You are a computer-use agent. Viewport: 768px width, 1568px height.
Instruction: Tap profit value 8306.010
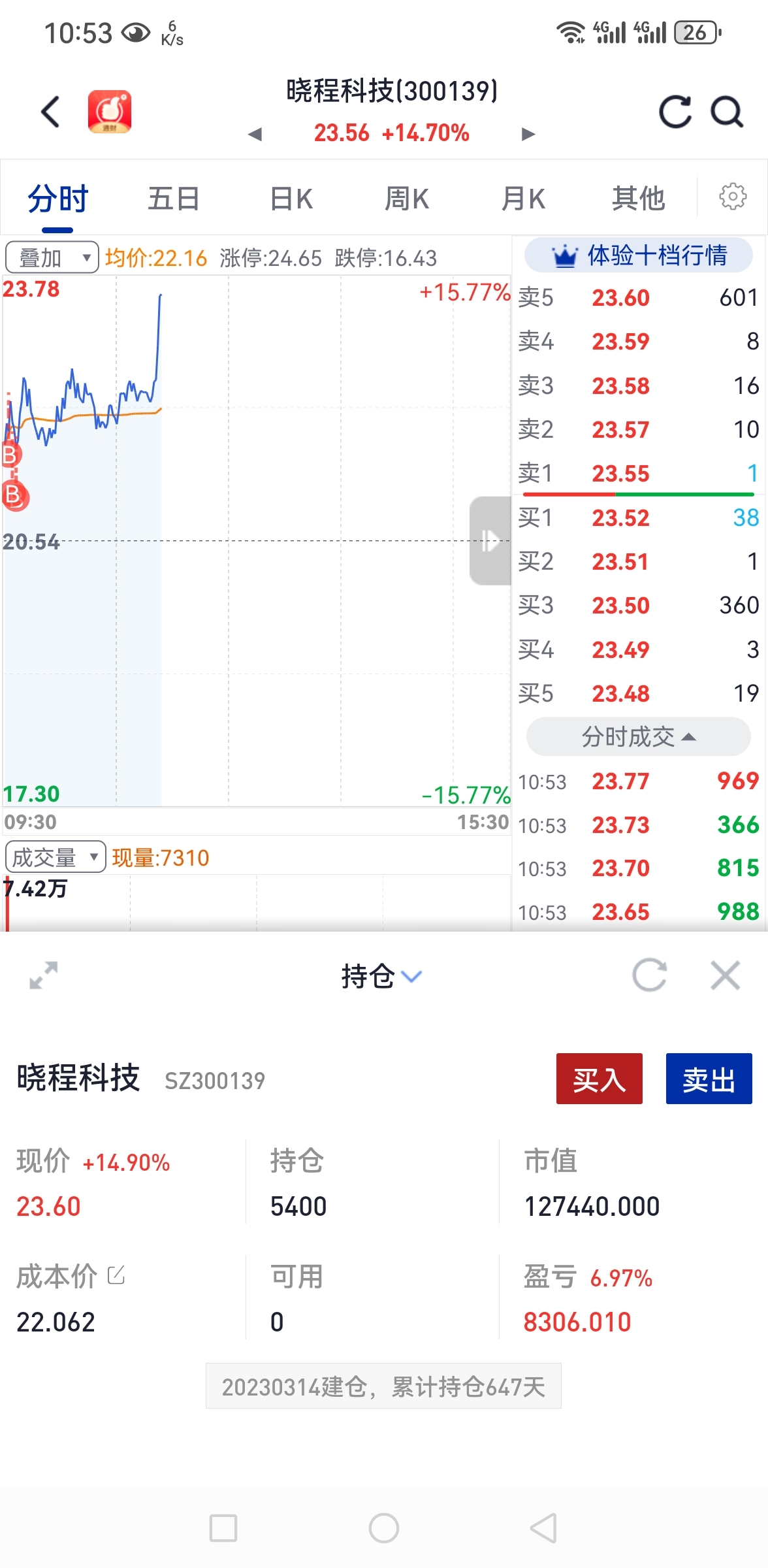[577, 1322]
